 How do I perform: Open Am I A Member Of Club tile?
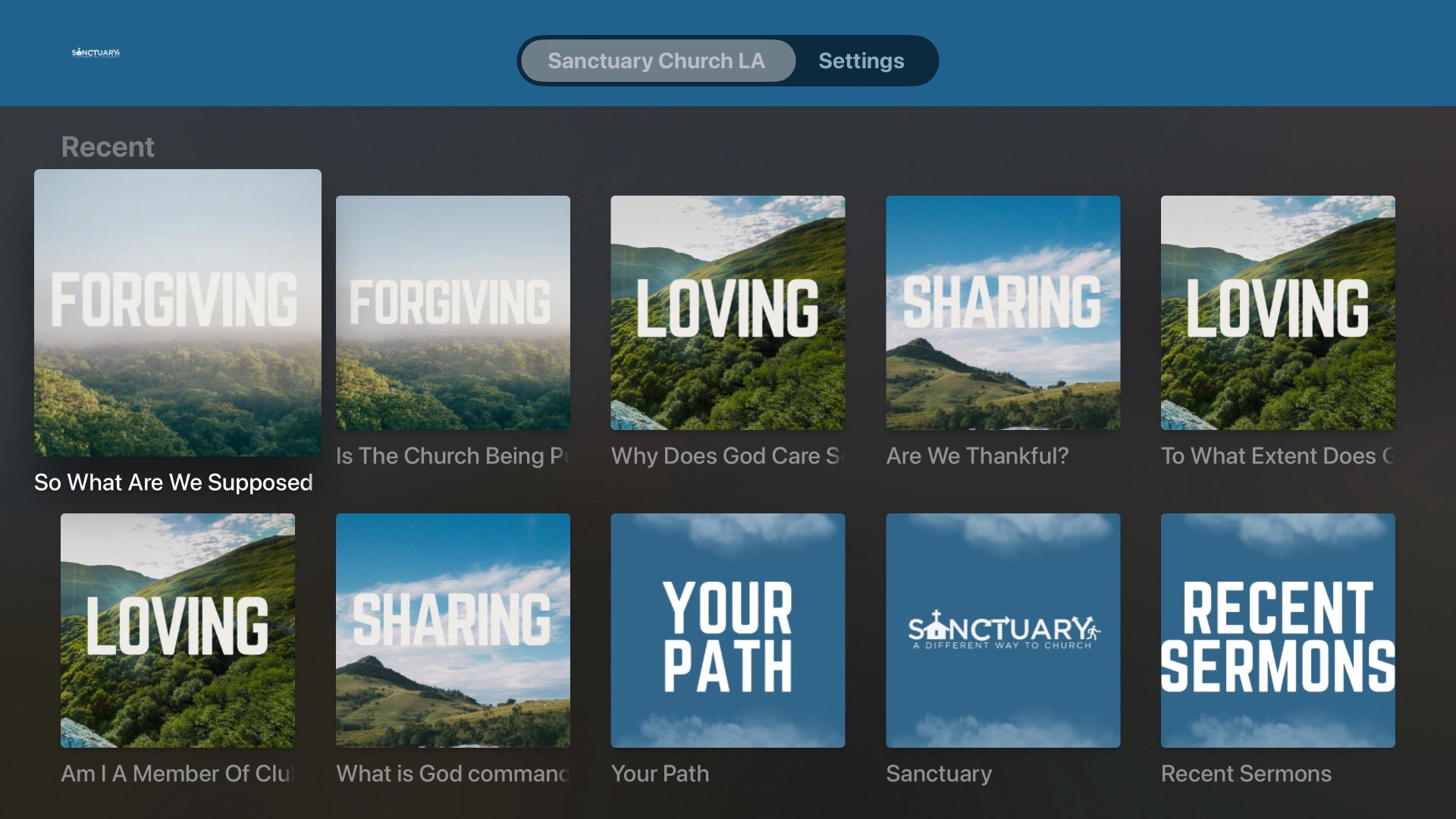point(177,630)
